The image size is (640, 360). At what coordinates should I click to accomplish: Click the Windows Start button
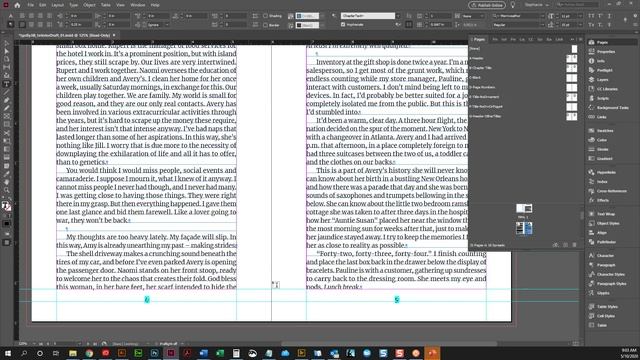[7, 353]
